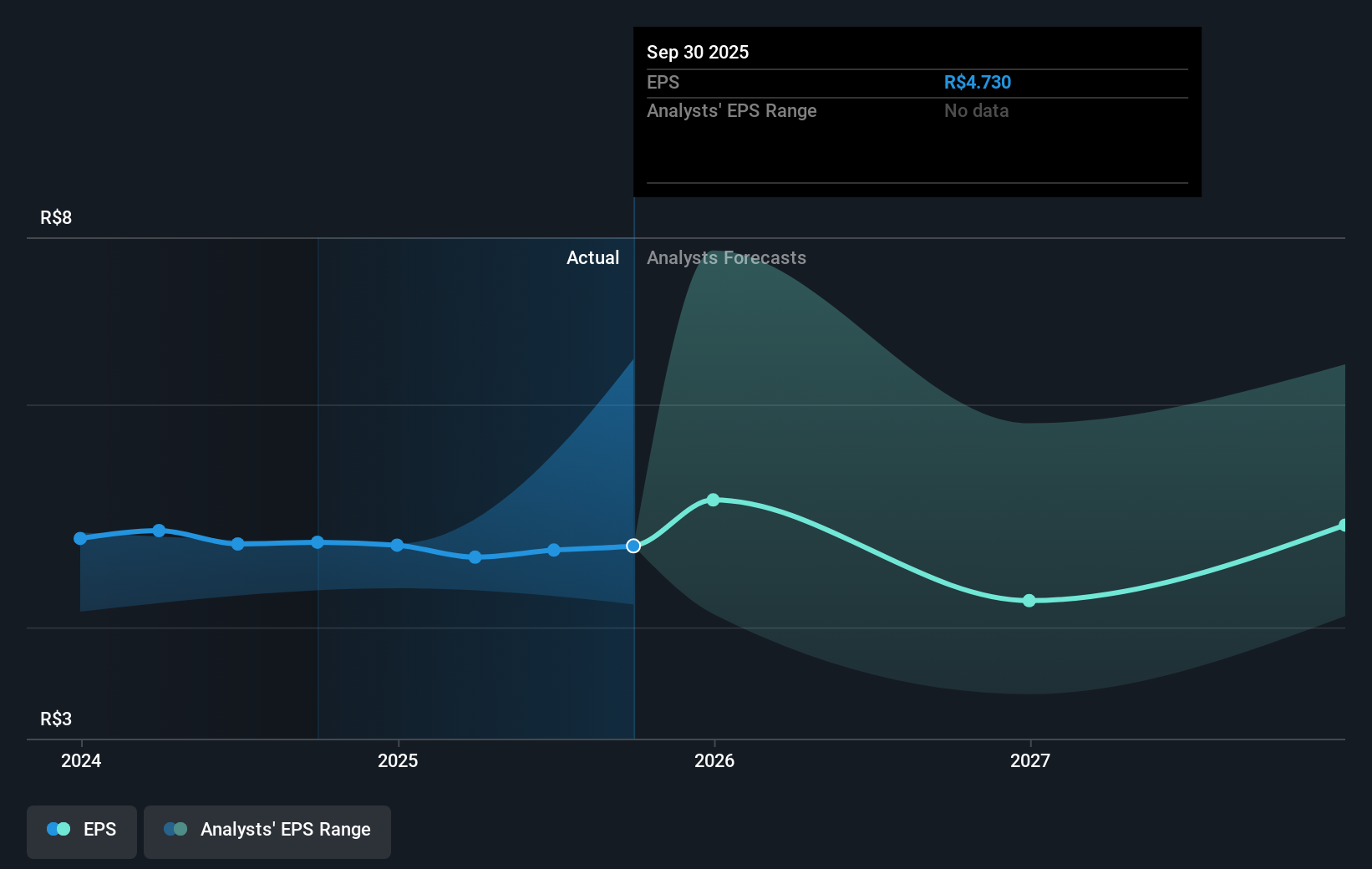Click the 2026 forecast peak data point
The height and width of the screenshot is (869, 1372).
[x=713, y=500]
